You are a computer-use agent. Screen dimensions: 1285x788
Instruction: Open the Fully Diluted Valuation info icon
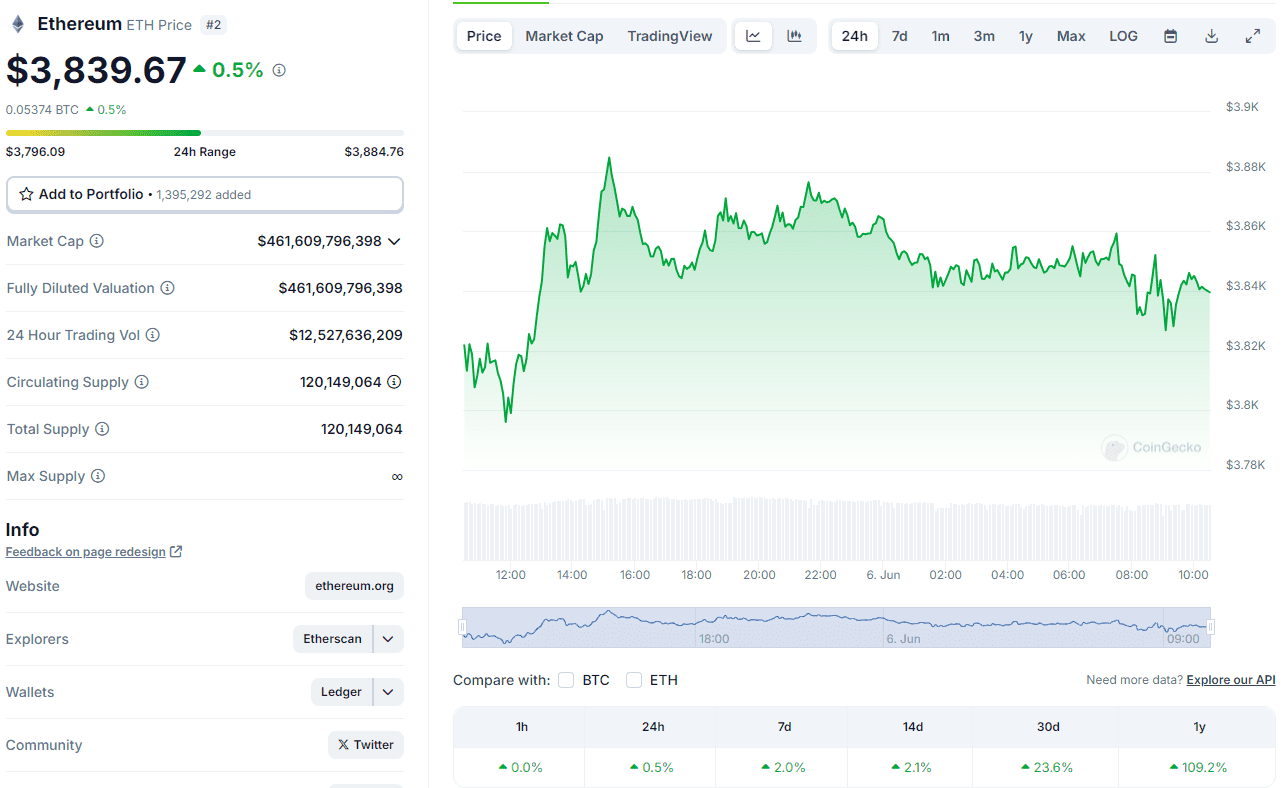coord(167,288)
